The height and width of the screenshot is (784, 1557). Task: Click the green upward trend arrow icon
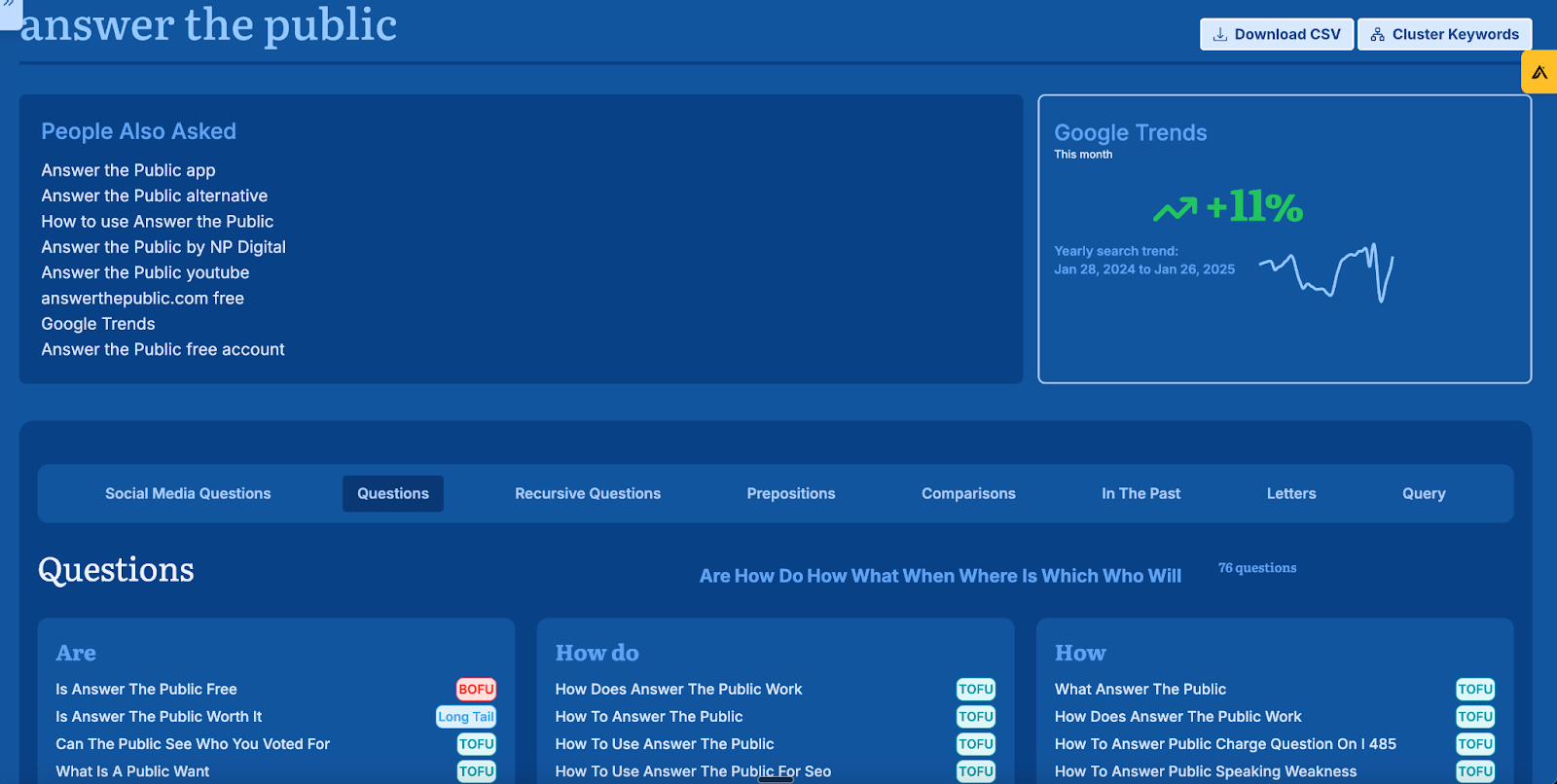tap(1176, 208)
